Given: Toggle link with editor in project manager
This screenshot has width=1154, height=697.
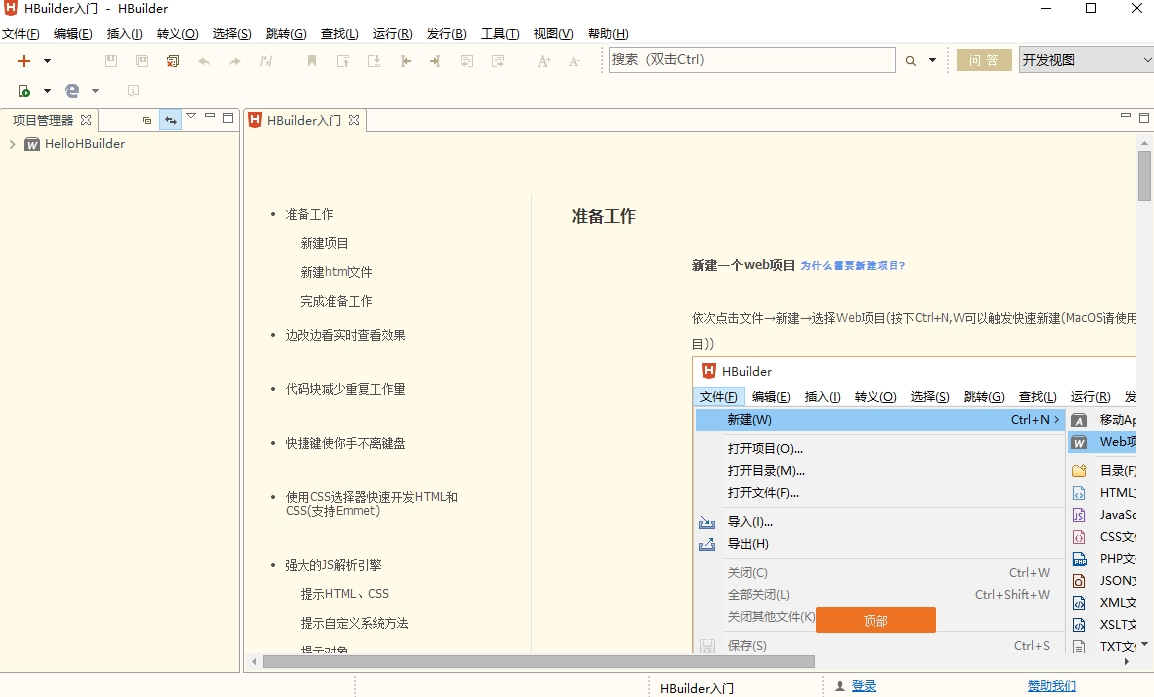Looking at the screenshot, I should point(170,120).
